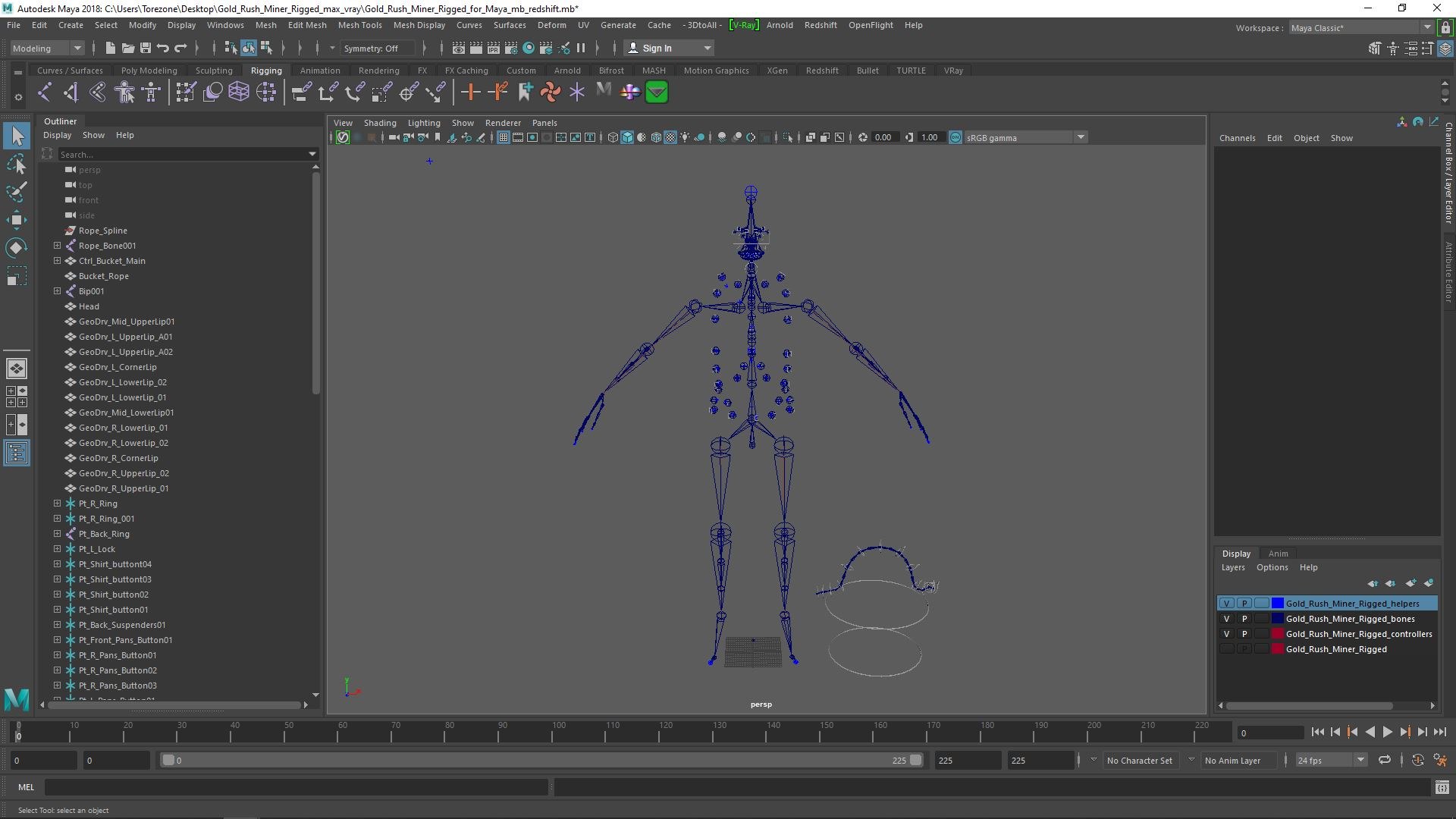Open Render Settings icon in status line

510,48
